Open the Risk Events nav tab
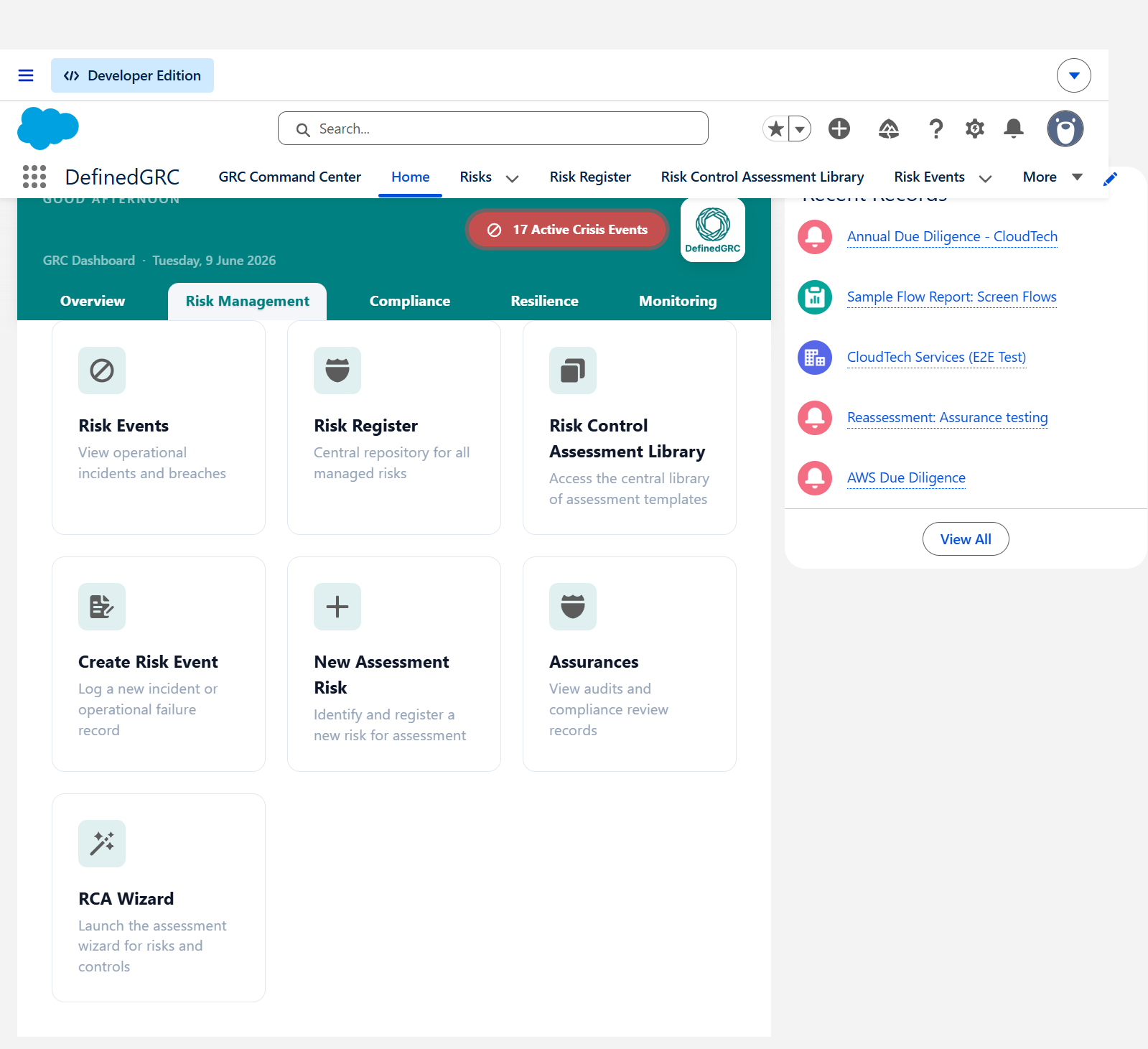The image size is (1148, 1049). click(930, 177)
